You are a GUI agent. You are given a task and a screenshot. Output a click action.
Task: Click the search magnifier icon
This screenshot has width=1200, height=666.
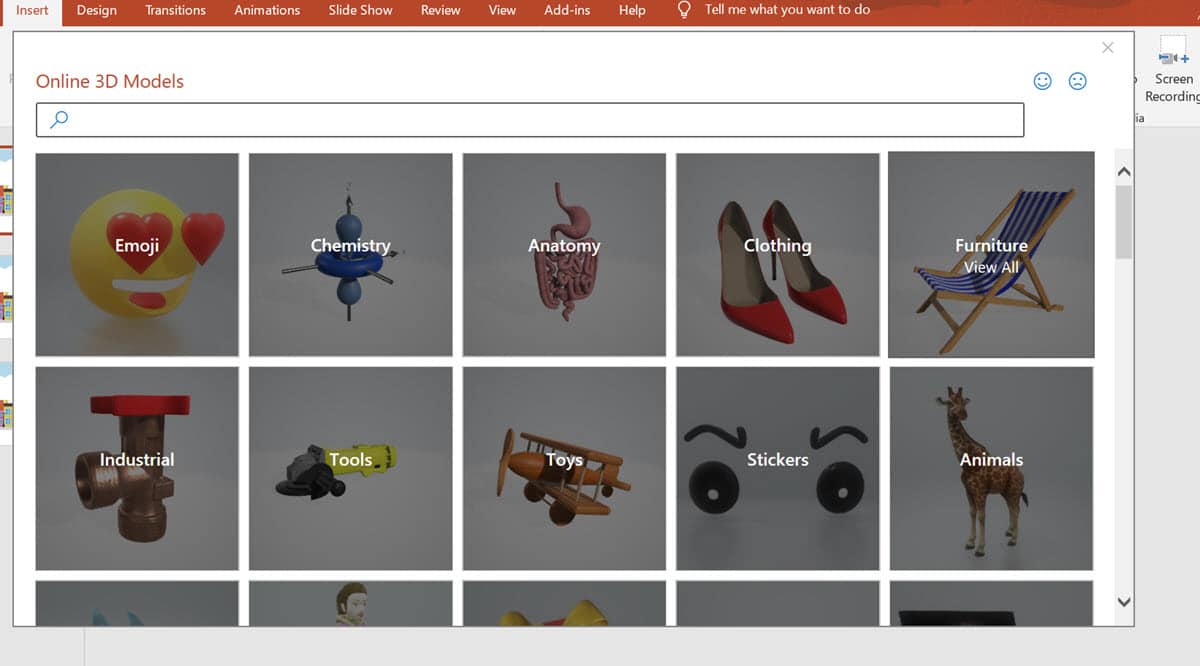click(x=57, y=118)
